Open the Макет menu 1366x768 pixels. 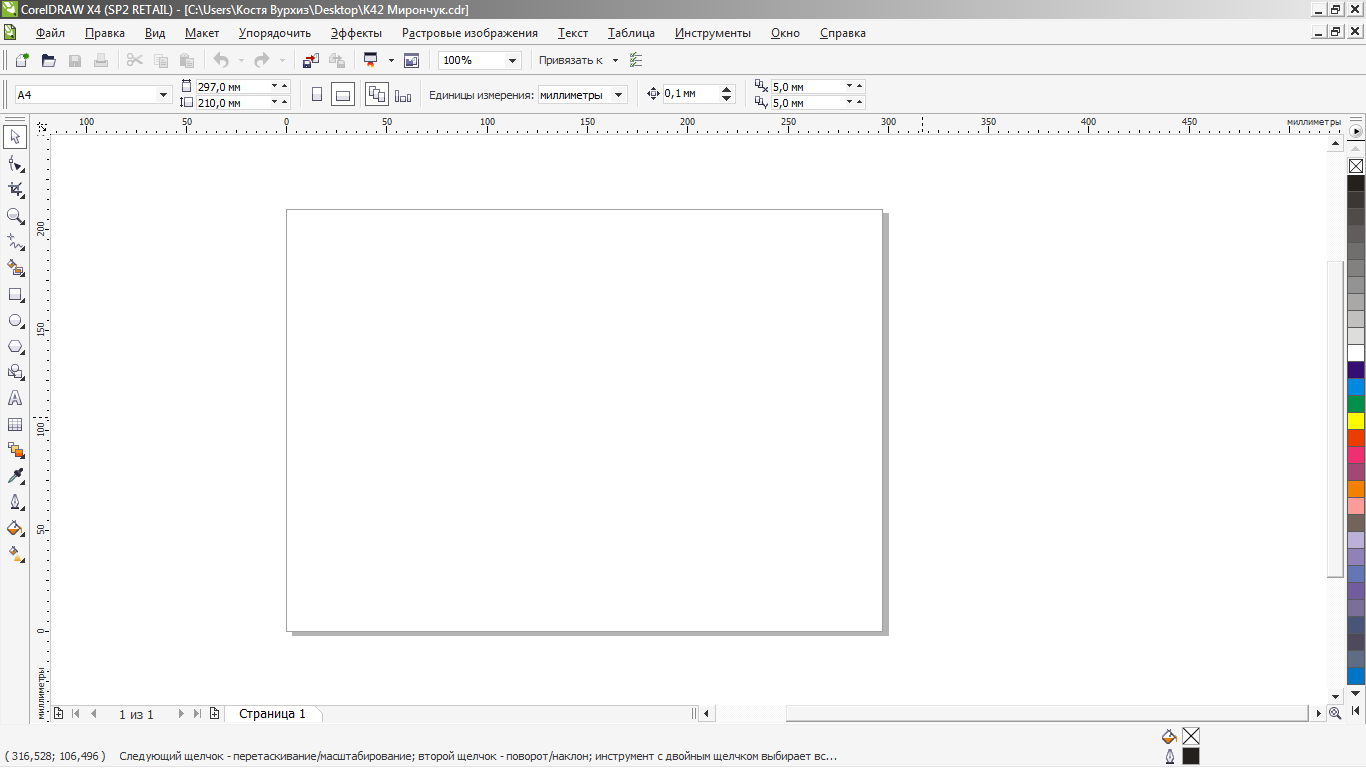[202, 32]
